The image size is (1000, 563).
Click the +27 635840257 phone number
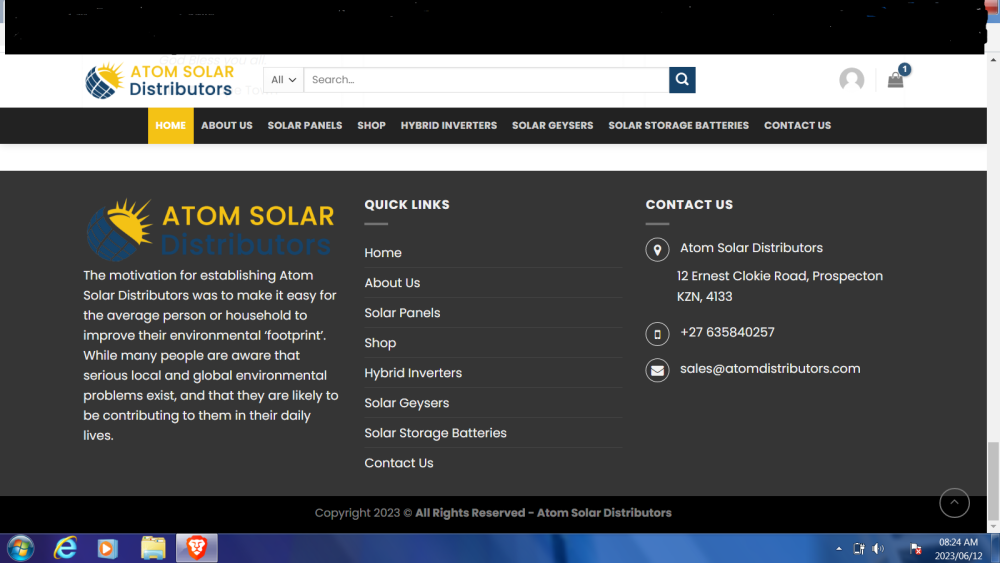727,332
